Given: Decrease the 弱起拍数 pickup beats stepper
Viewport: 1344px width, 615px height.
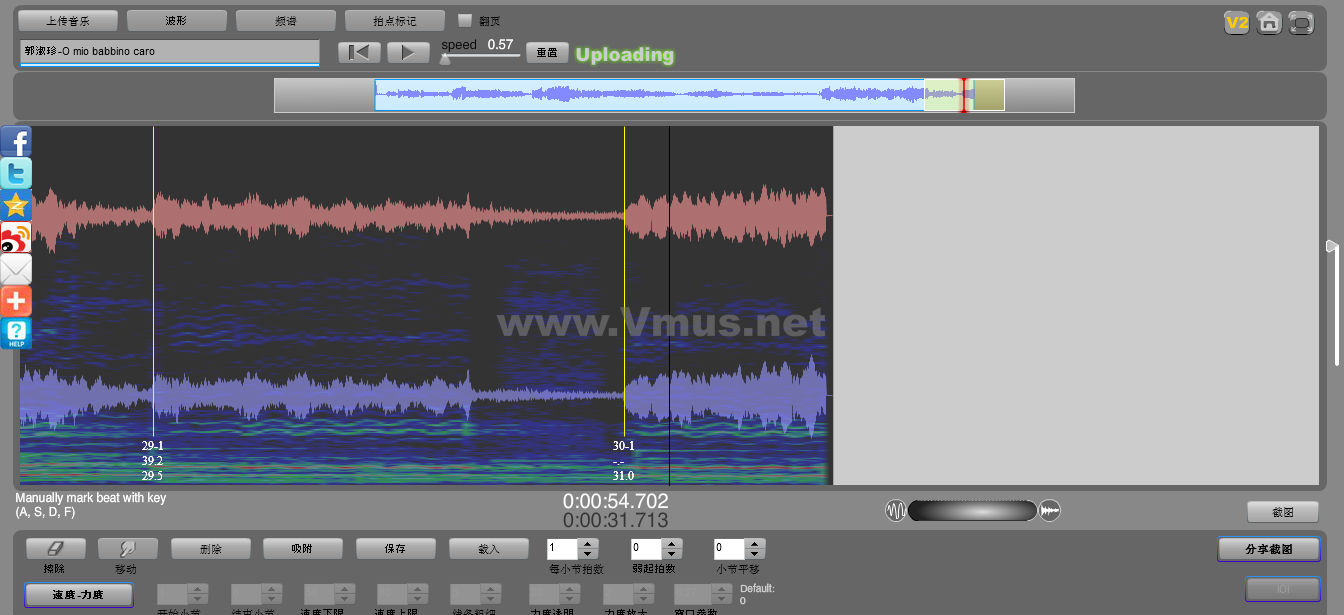Looking at the screenshot, I should tap(672, 554).
